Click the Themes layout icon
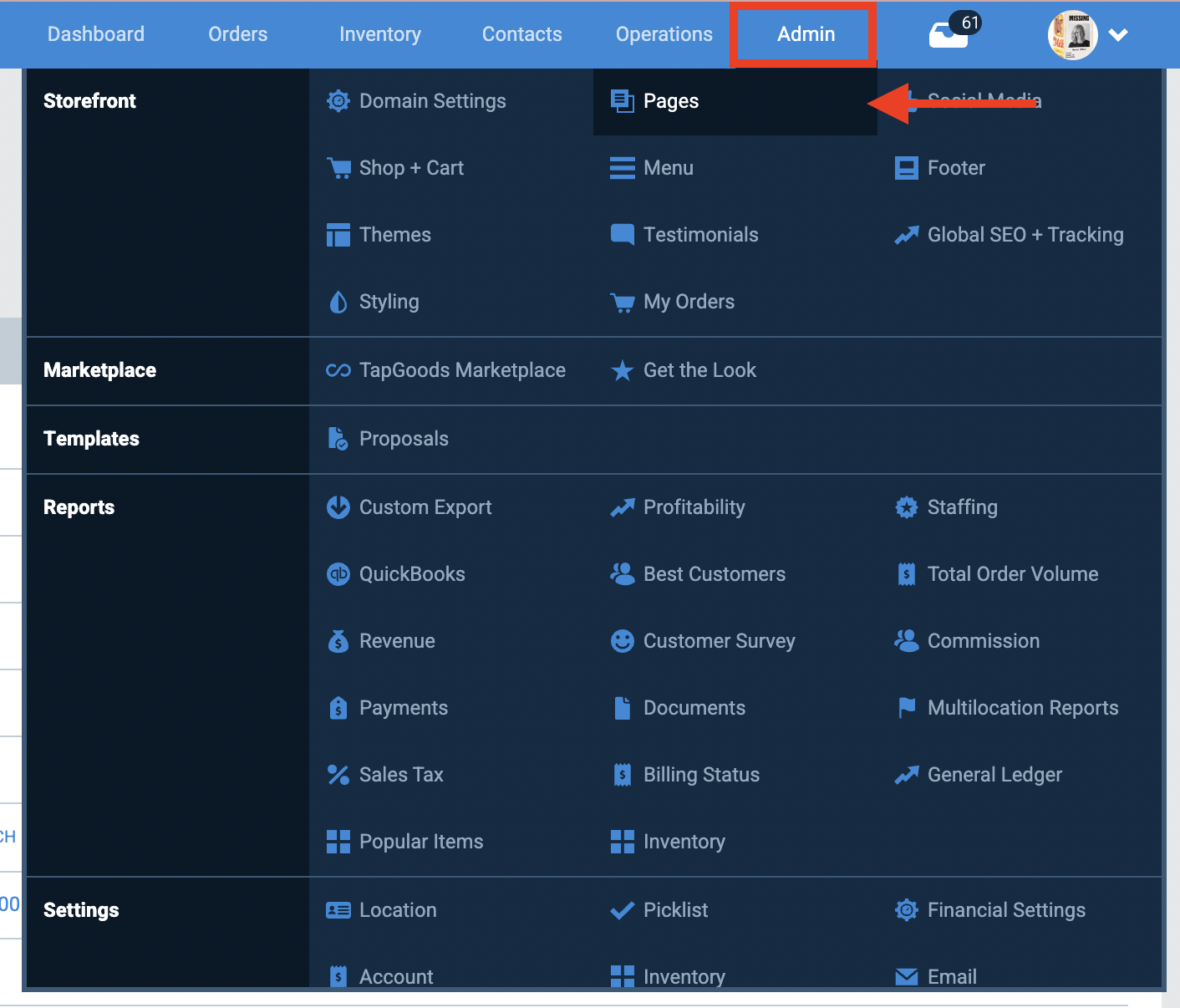 coord(338,235)
